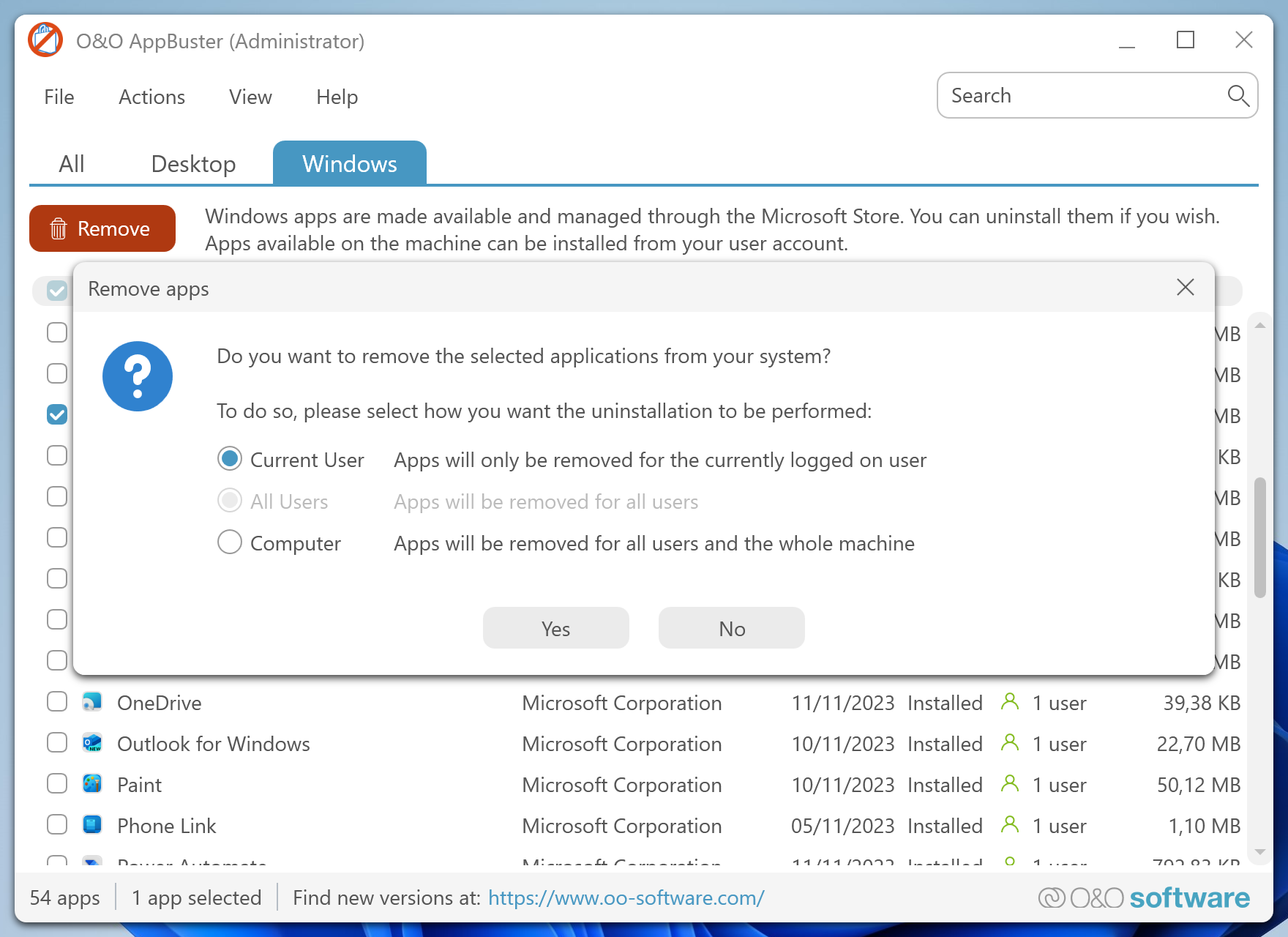
Task: Click the Outlook for Windows app icon
Action: (92, 743)
